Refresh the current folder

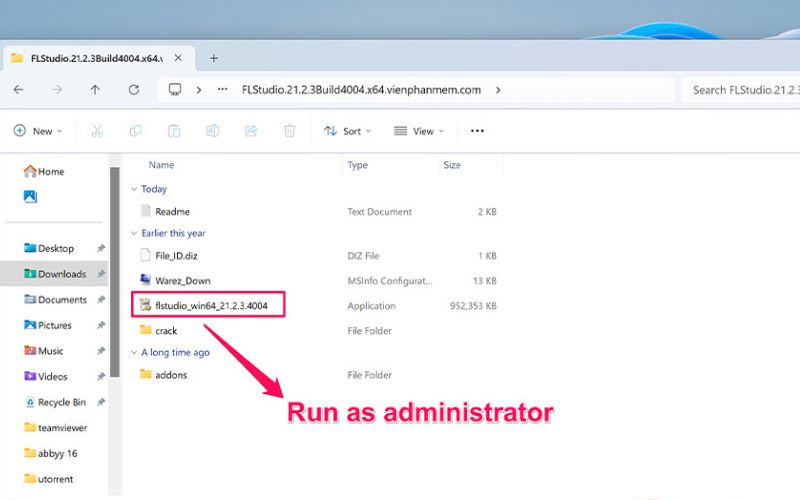[134, 90]
